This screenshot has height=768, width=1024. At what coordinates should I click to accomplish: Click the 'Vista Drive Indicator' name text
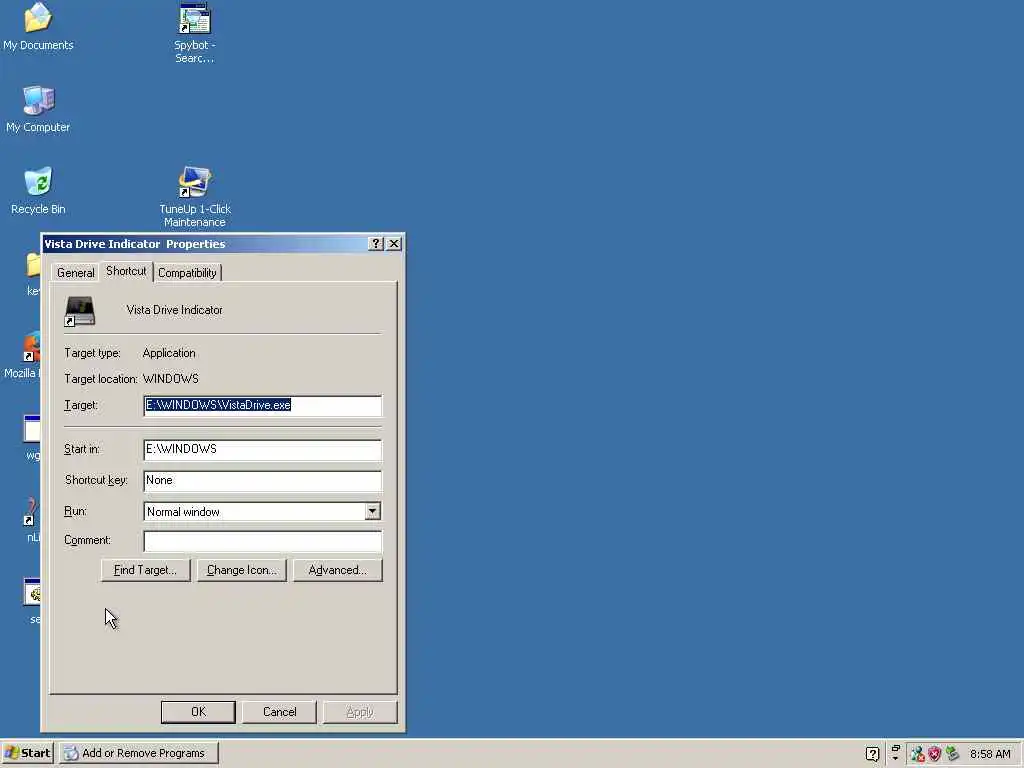coord(174,310)
